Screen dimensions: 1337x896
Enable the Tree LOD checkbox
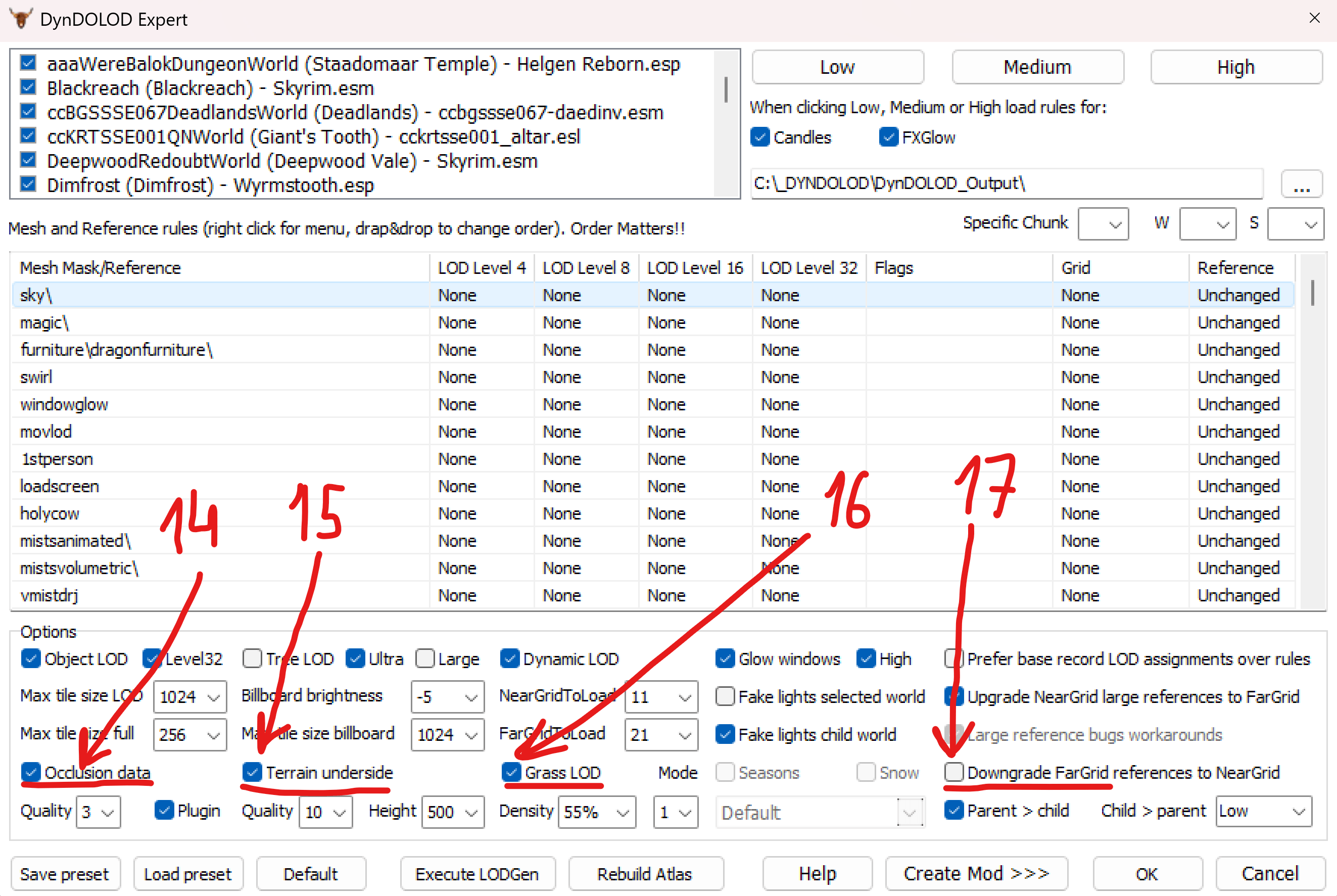point(252,658)
